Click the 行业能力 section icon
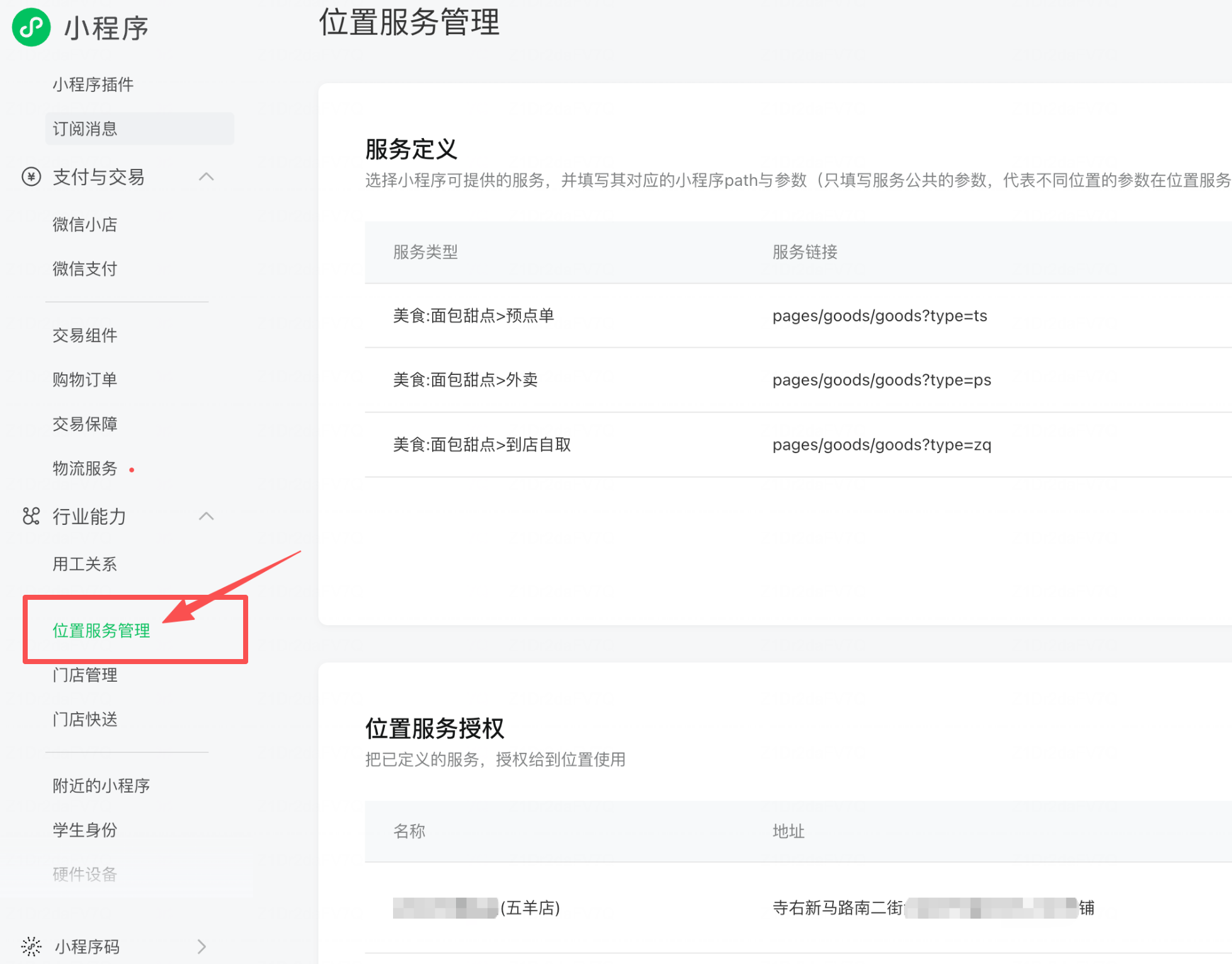Image resolution: width=1232 pixels, height=964 pixels. click(31, 517)
